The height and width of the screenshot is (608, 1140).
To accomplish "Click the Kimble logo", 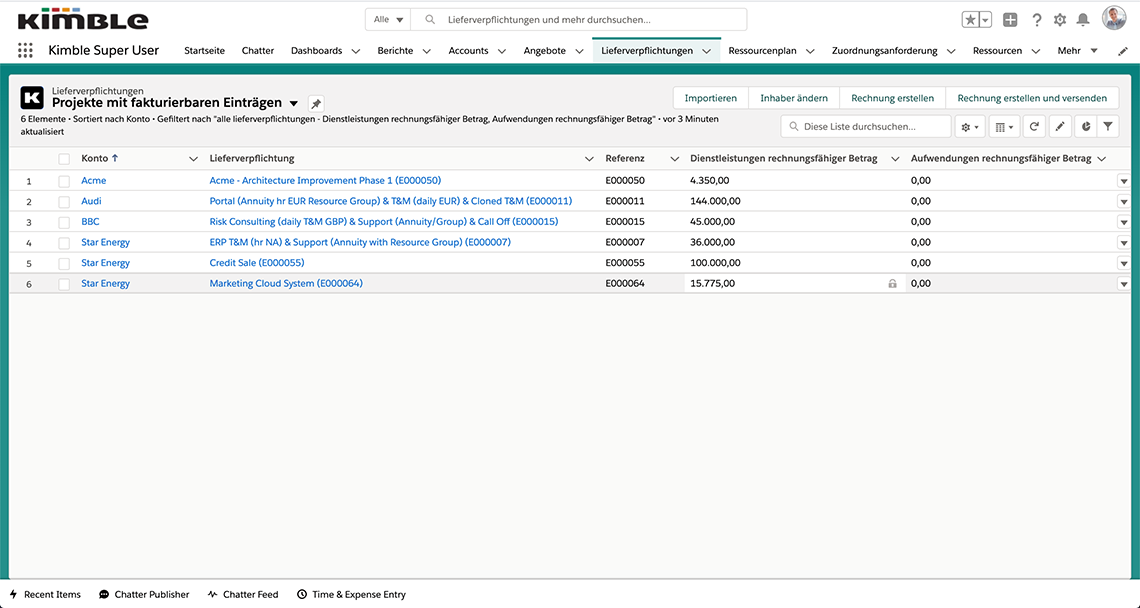I will pos(83,20).
